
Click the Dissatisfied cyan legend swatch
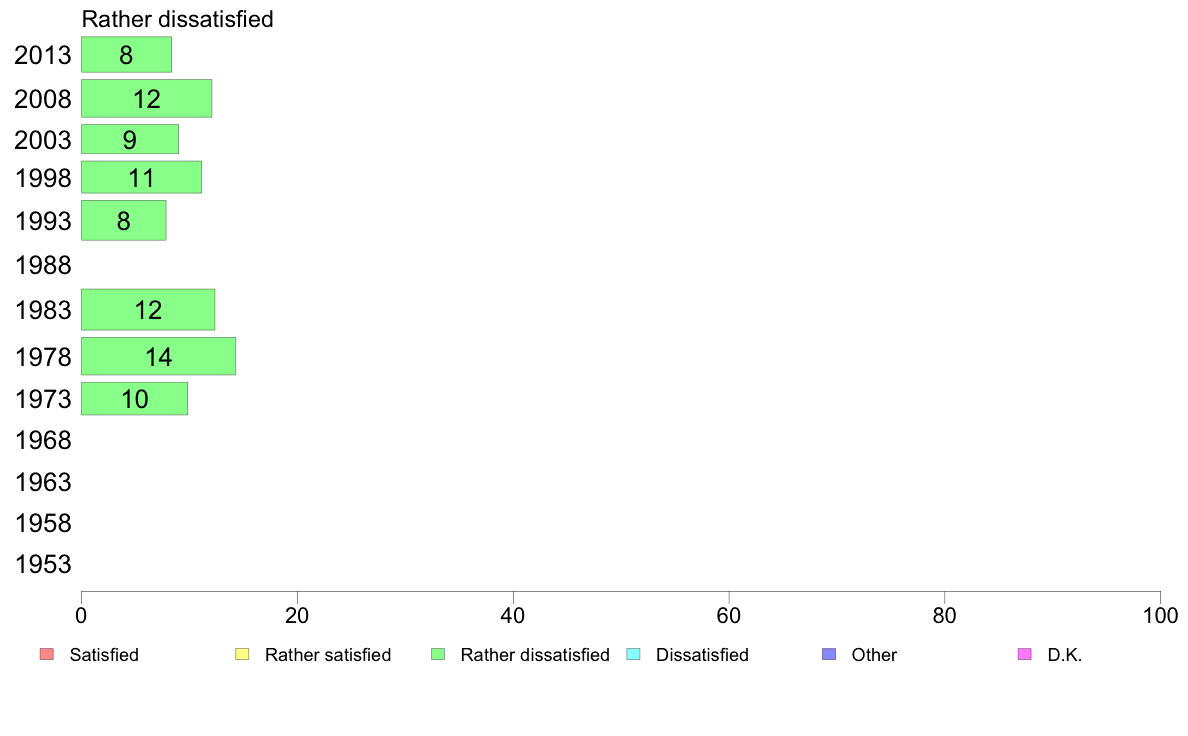[633, 654]
